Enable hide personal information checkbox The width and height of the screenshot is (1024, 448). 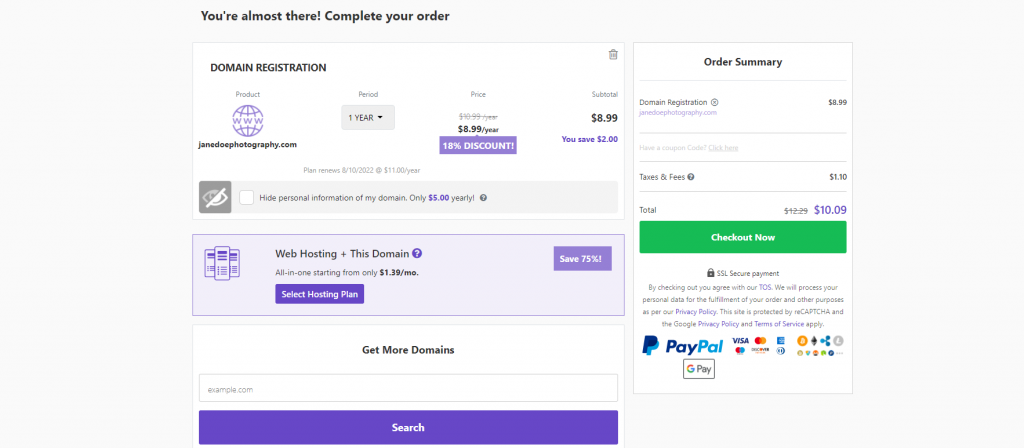(x=247, y=197)
